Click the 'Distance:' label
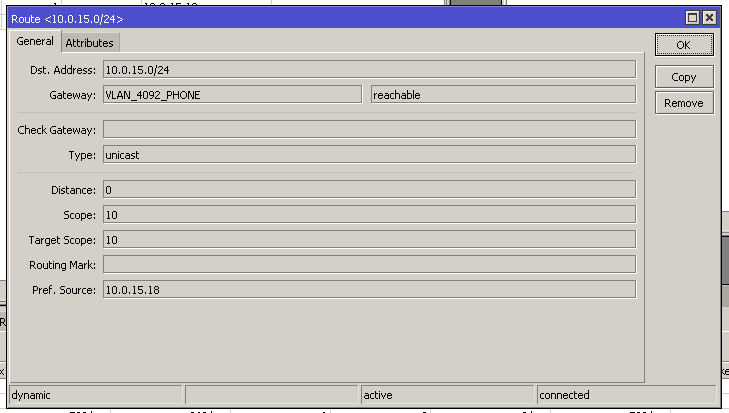The image size is (729, 413). 73,190
